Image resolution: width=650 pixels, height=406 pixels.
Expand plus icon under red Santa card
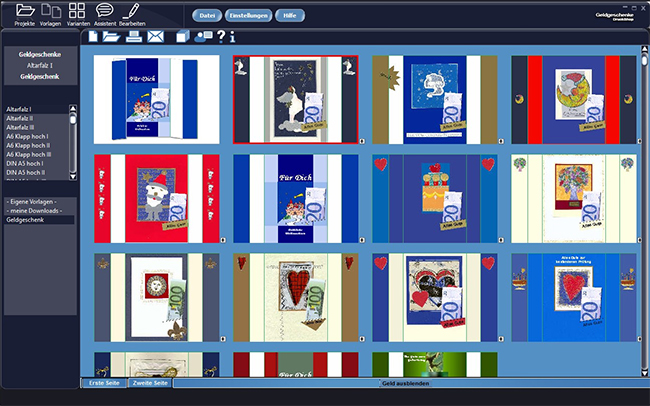click(x=221, y=241)
